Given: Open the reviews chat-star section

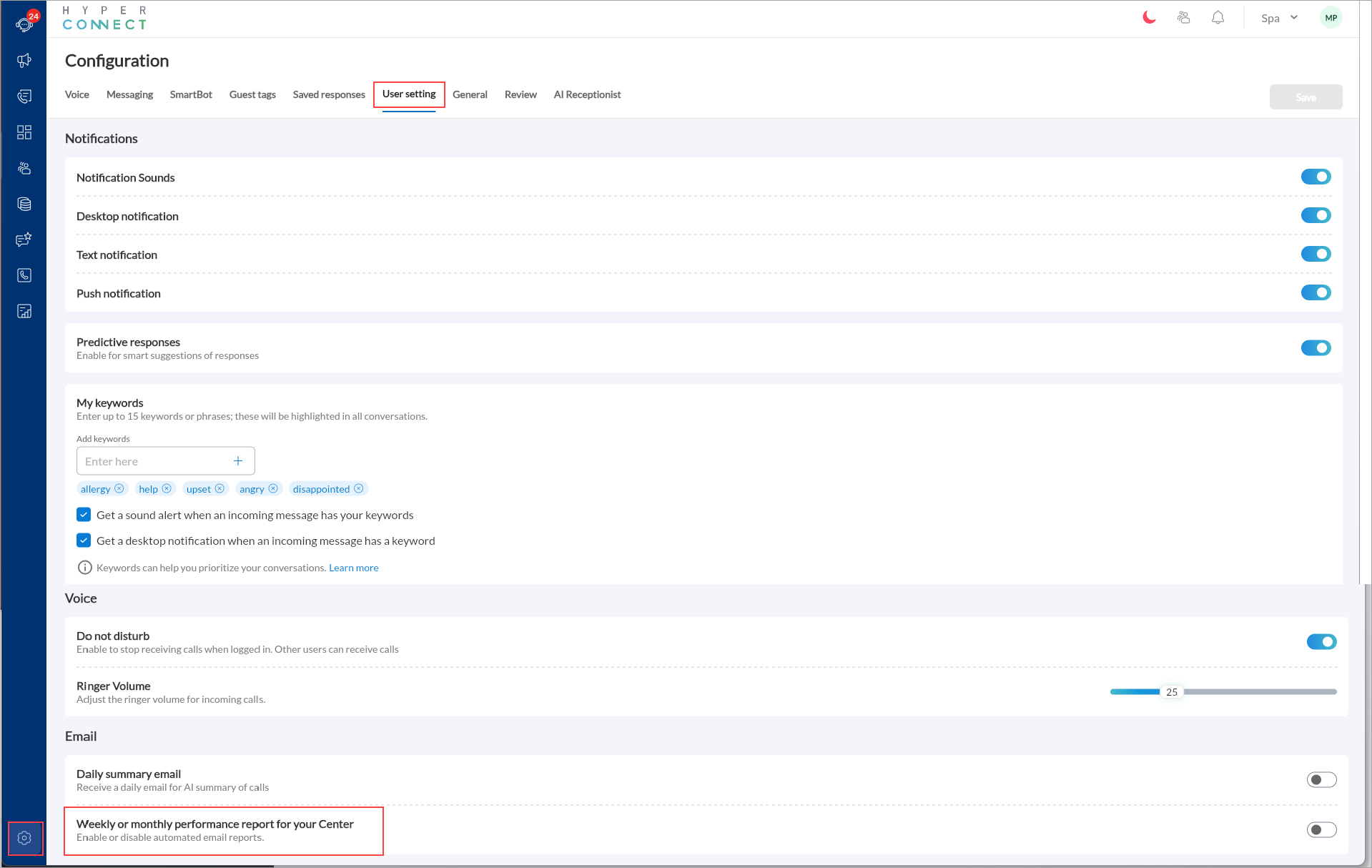Looking at the screenshot, I should (24, 240).
